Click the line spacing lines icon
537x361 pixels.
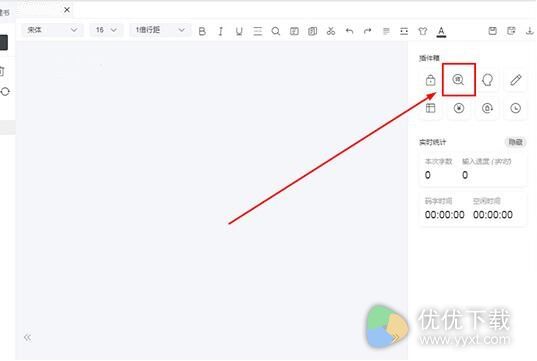tap(258, 32)
